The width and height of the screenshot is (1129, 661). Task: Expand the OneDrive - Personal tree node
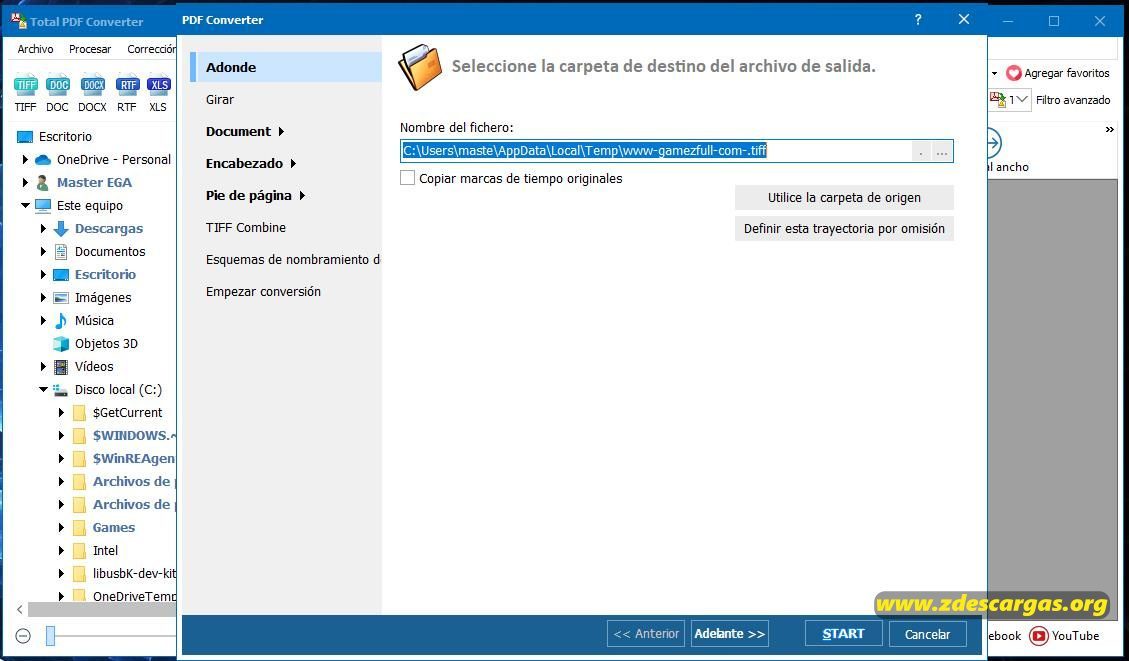(x=25, y=160)
